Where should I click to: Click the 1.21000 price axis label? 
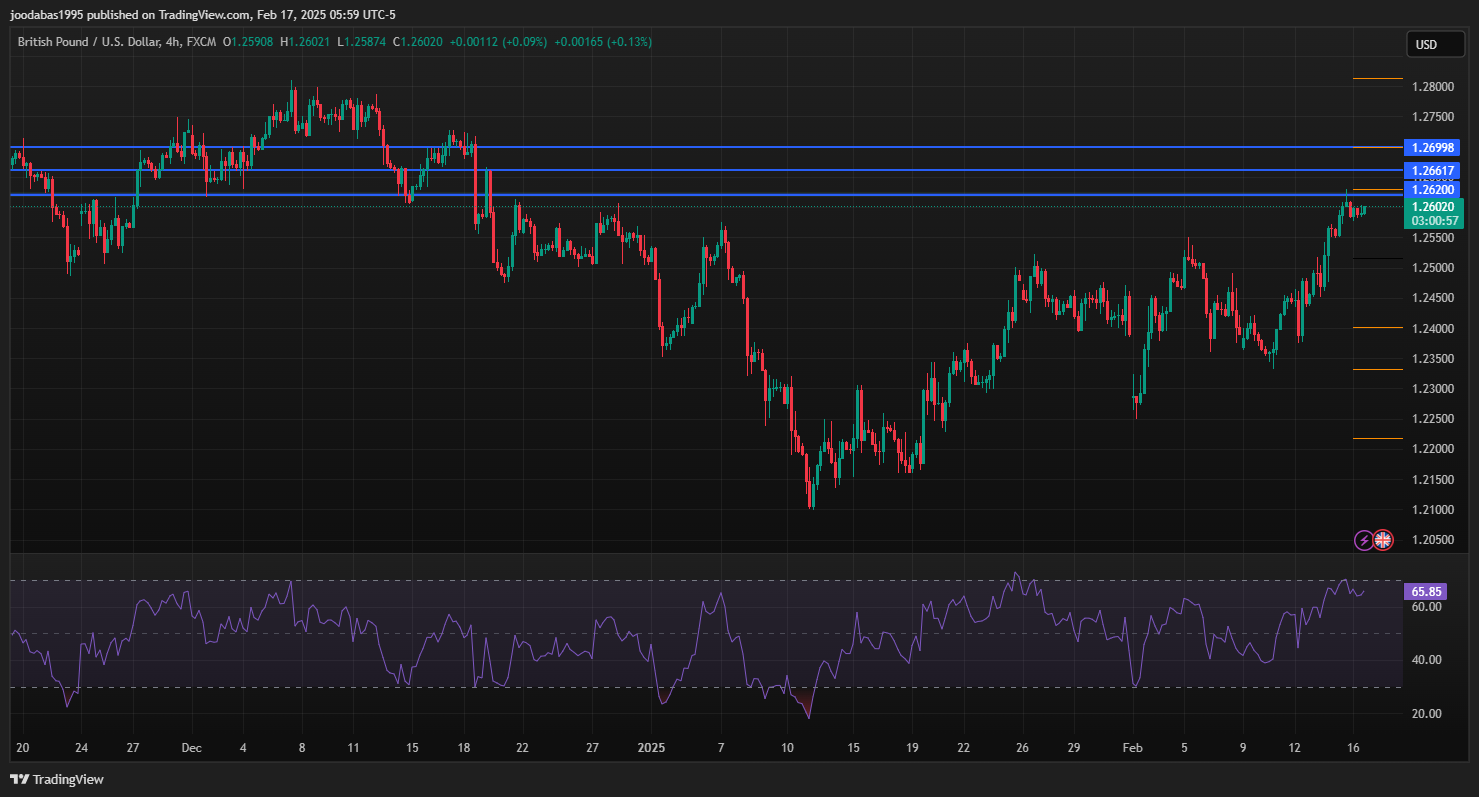tap(1432, 509)
